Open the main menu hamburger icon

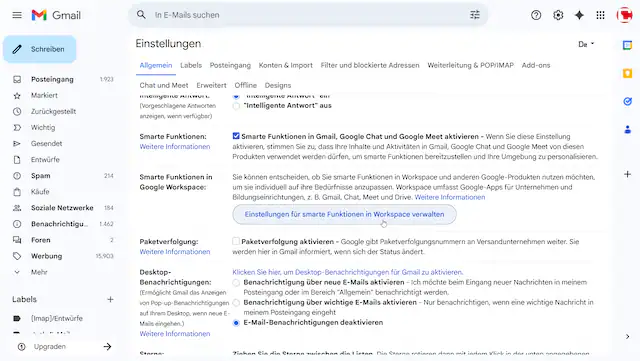click(17, 15)
